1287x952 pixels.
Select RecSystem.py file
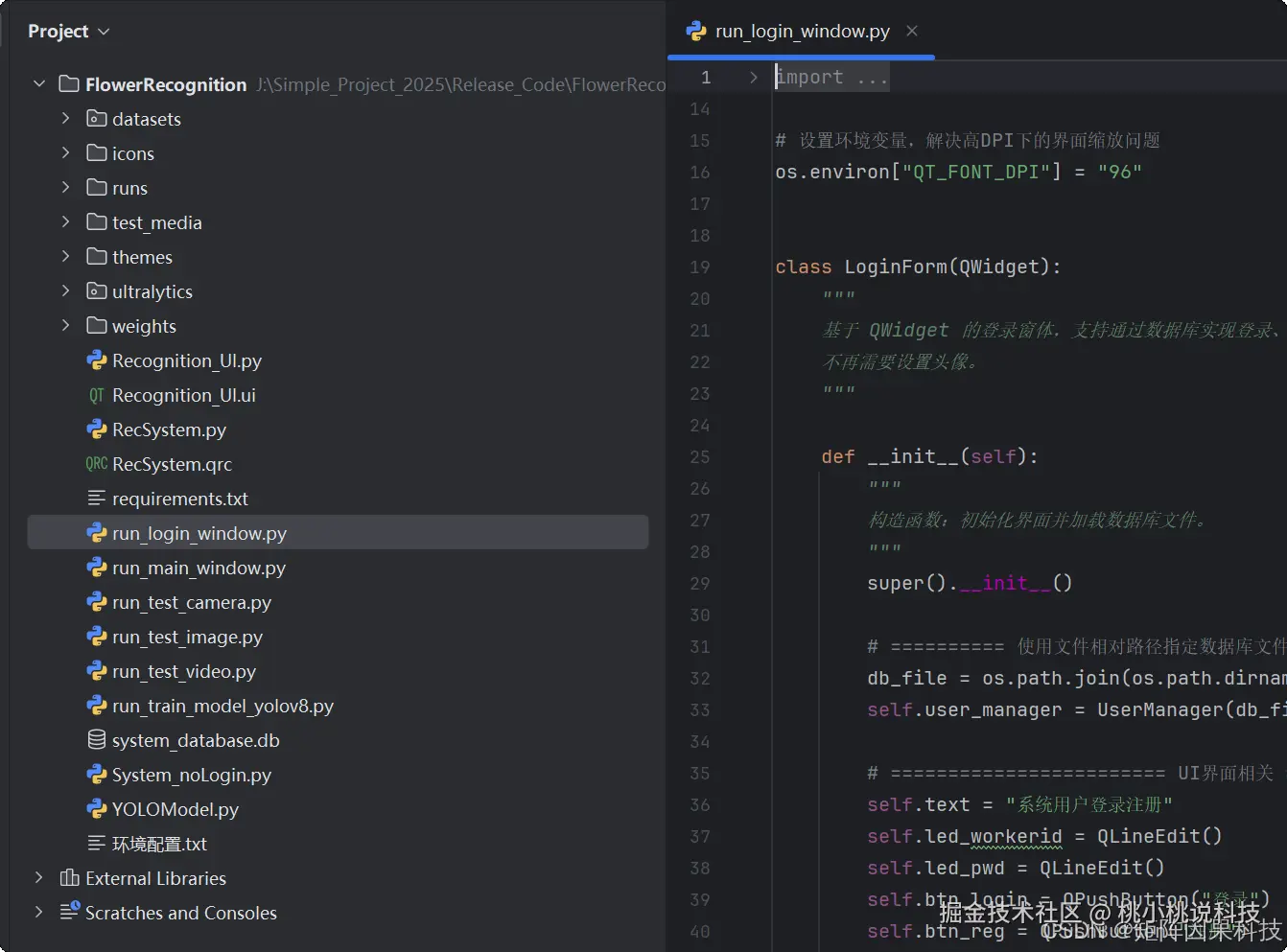tap(169, 430)
